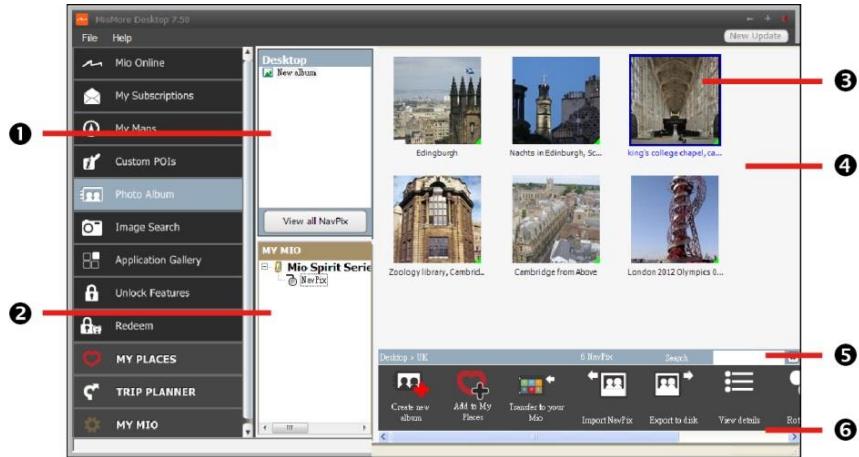Click Add to My Places icon
Viewport: 859px width, 457px height.
473,385
